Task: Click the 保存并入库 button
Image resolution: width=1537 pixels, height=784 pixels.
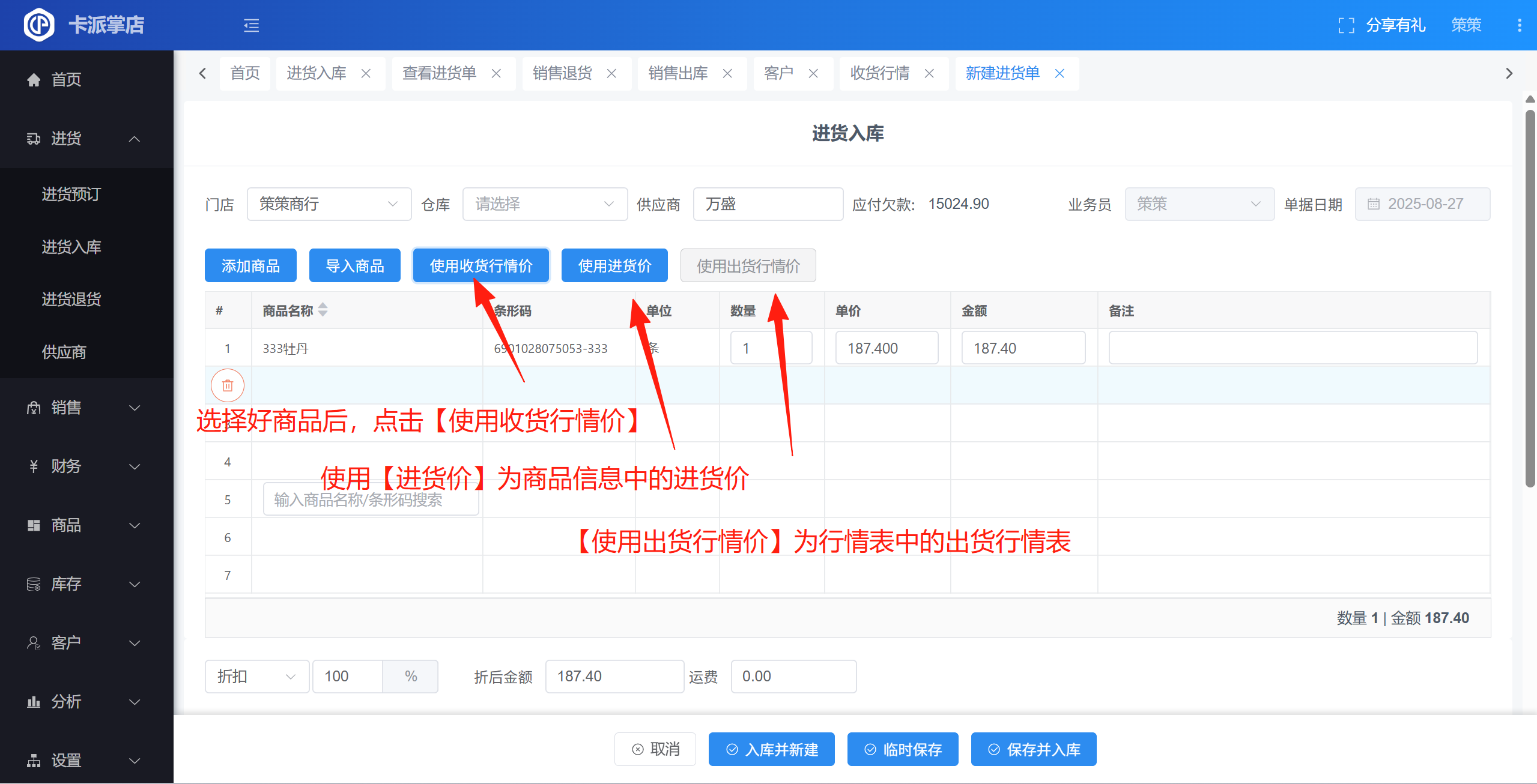Action: pos(1033,749)
